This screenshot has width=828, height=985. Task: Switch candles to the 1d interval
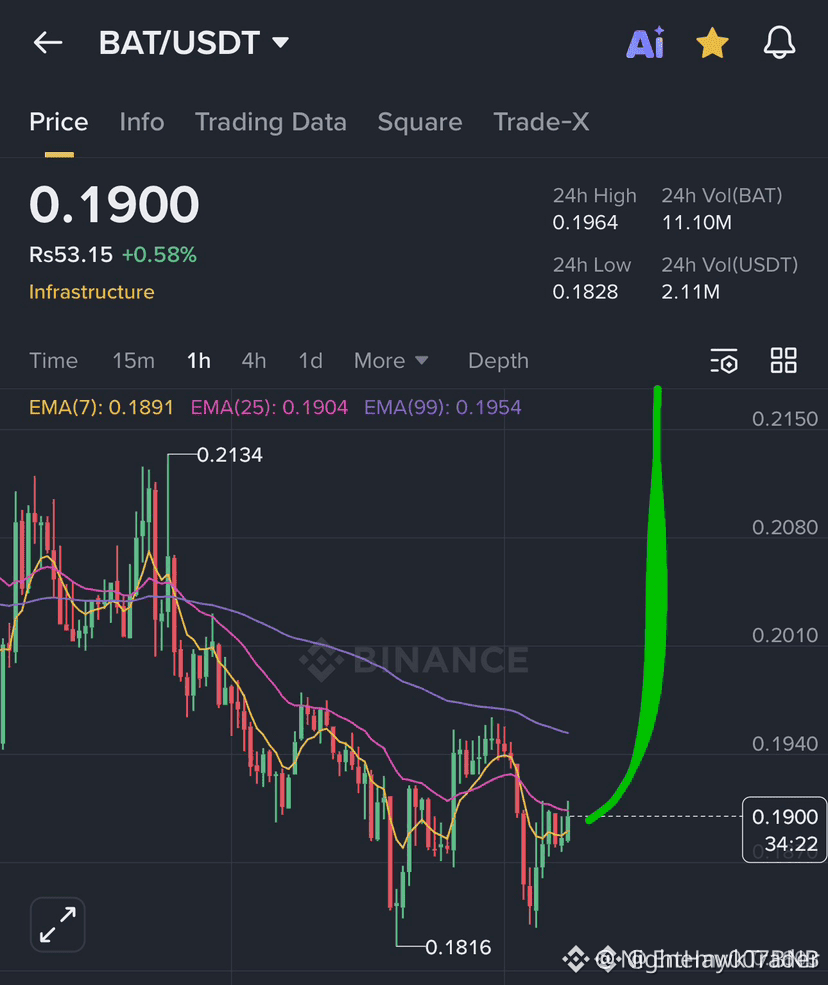310,361
